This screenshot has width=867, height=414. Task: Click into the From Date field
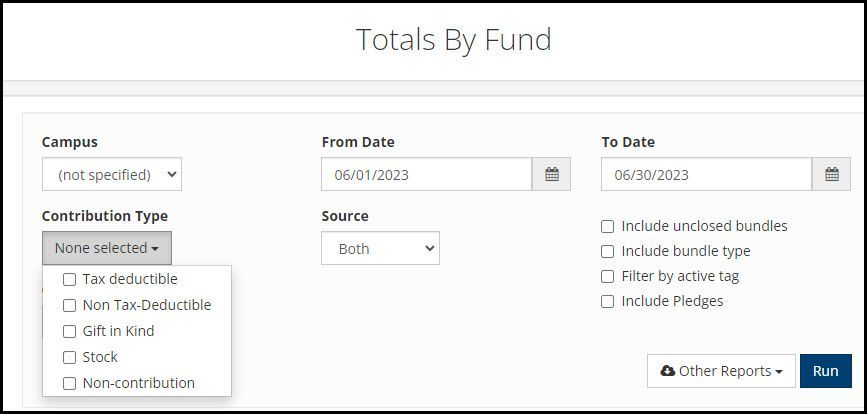(426, 175)
